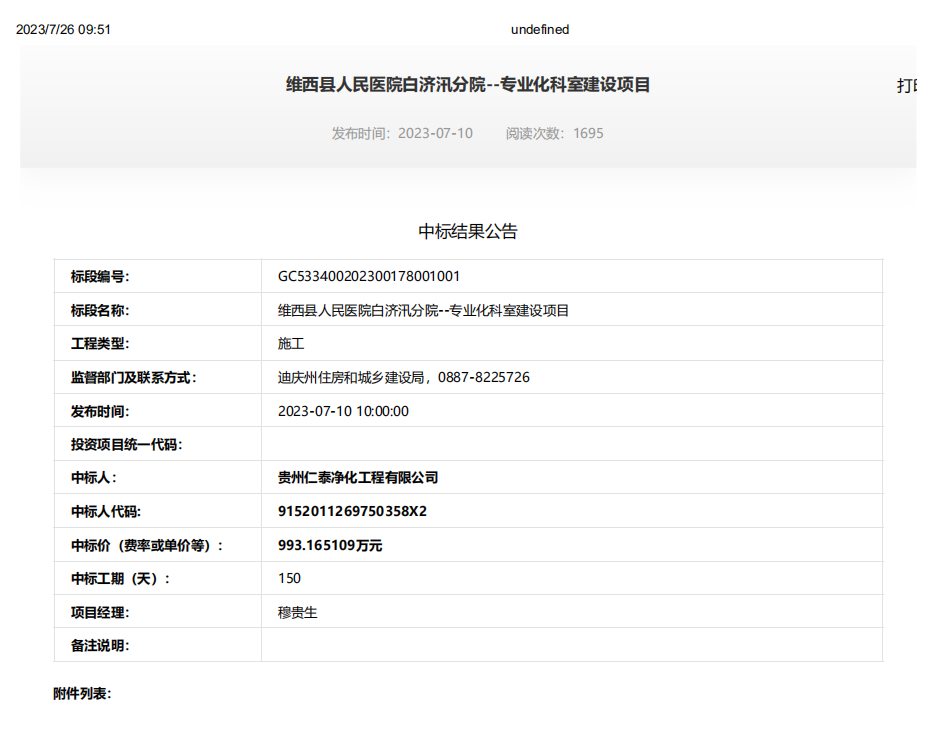
Task: Click the winning bidder 贵州仁泰净化工程有限公司
Action: (x=358, y=478)
